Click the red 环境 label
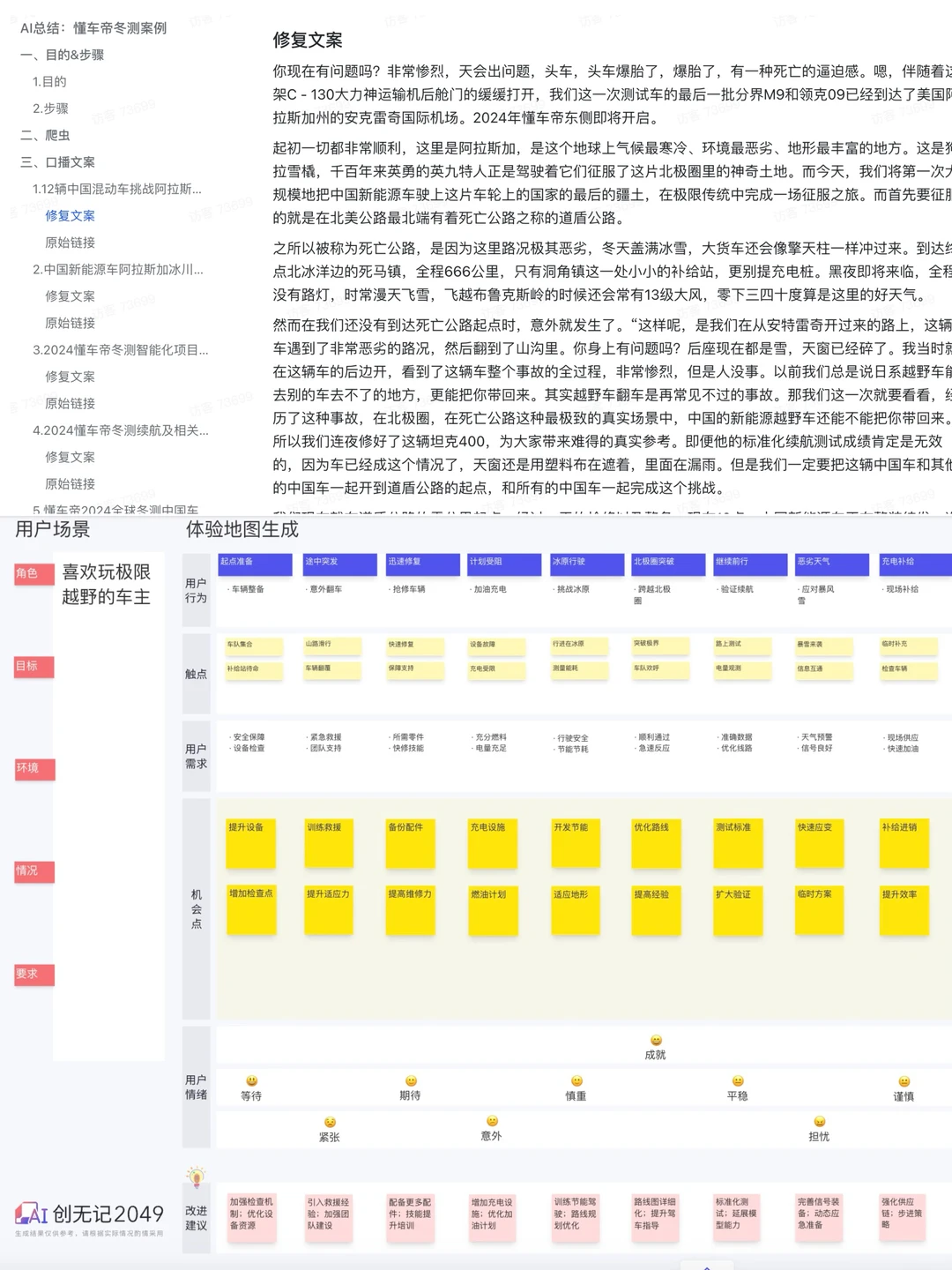The image size is (952, 1270). [x=33, y=768]
